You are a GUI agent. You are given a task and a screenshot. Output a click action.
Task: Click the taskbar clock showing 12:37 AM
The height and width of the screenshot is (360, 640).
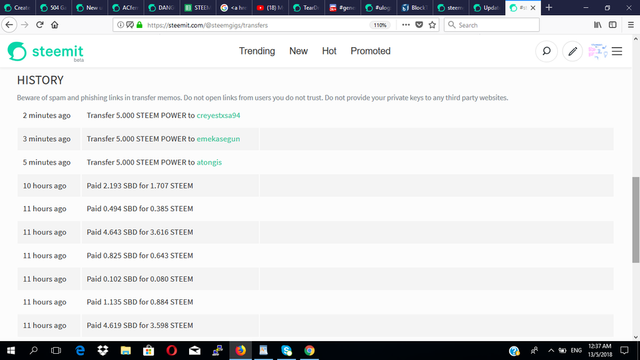[600, 351]
